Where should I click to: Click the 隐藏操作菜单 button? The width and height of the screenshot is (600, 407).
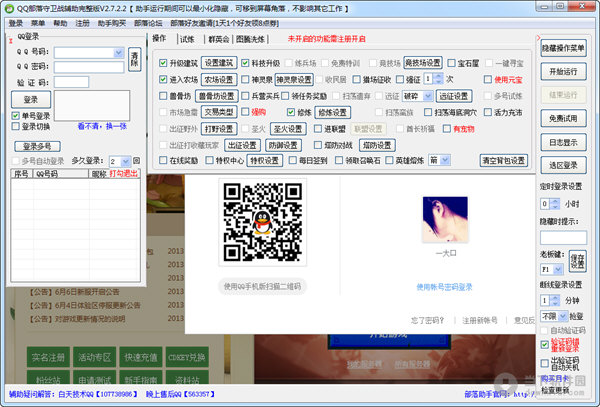(x=563, y=48)
